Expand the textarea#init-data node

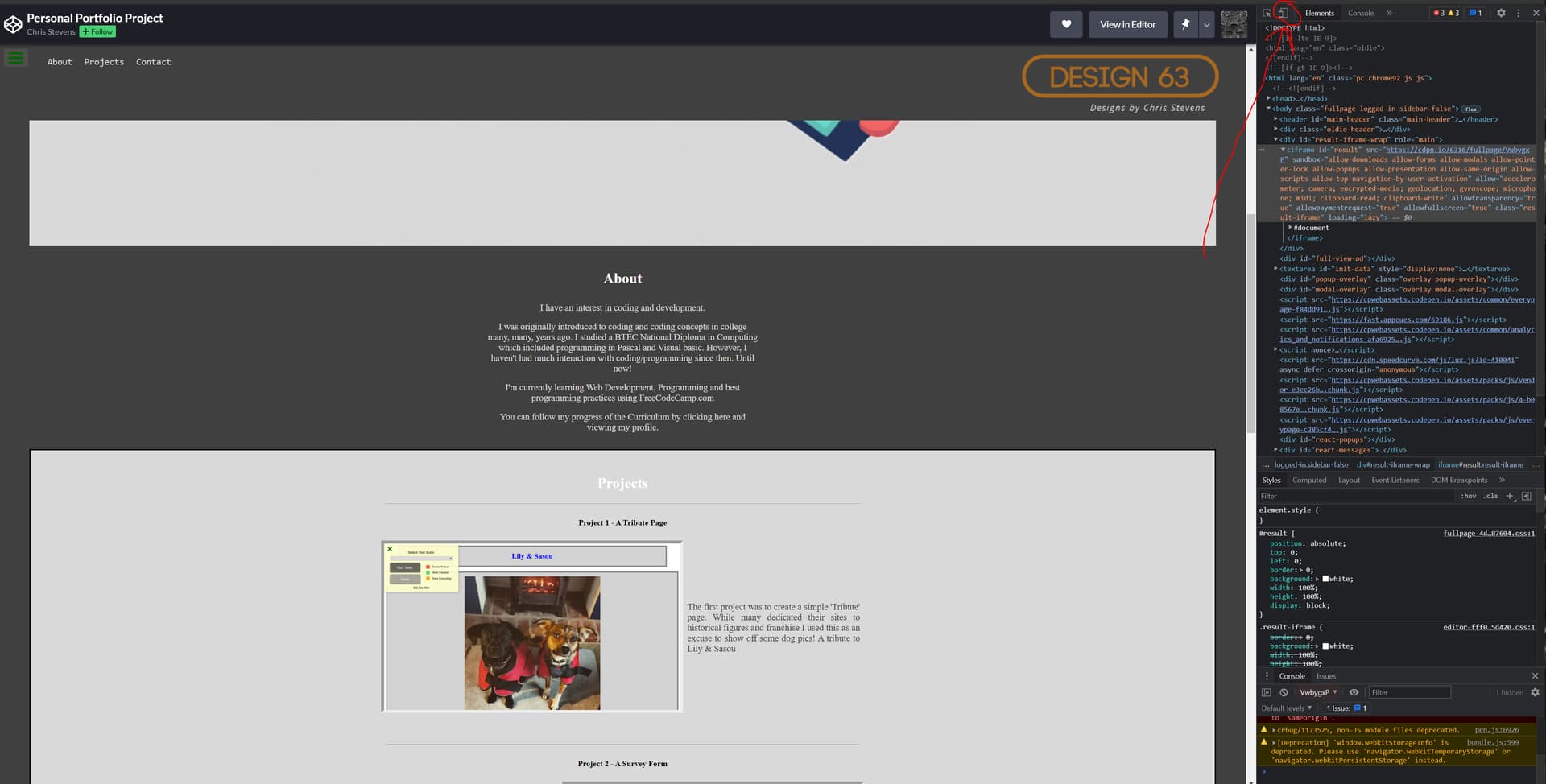(1276, 269)
